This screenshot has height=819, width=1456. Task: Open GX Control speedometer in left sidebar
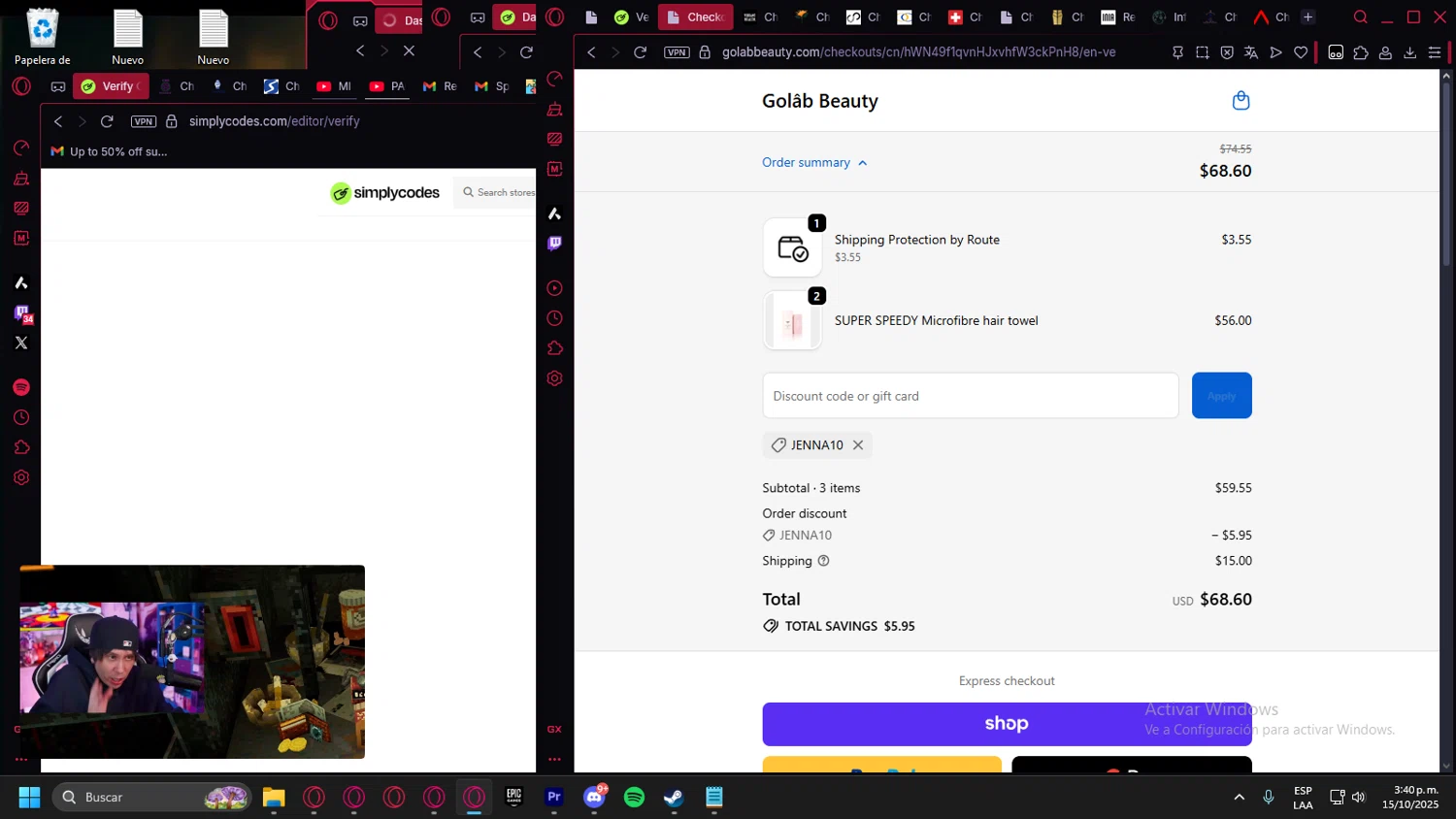tap(21, 147)
